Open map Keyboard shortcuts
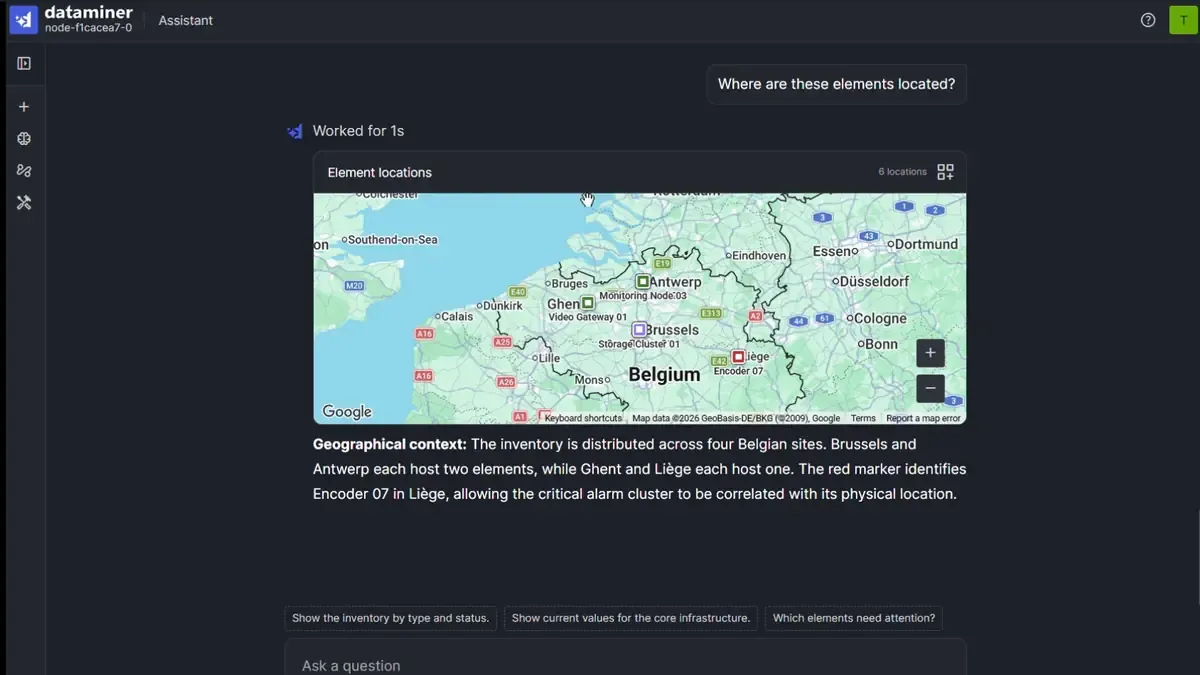Image resolution: width=1200 pixels, height=675 pixels. (x=583, y=419)
